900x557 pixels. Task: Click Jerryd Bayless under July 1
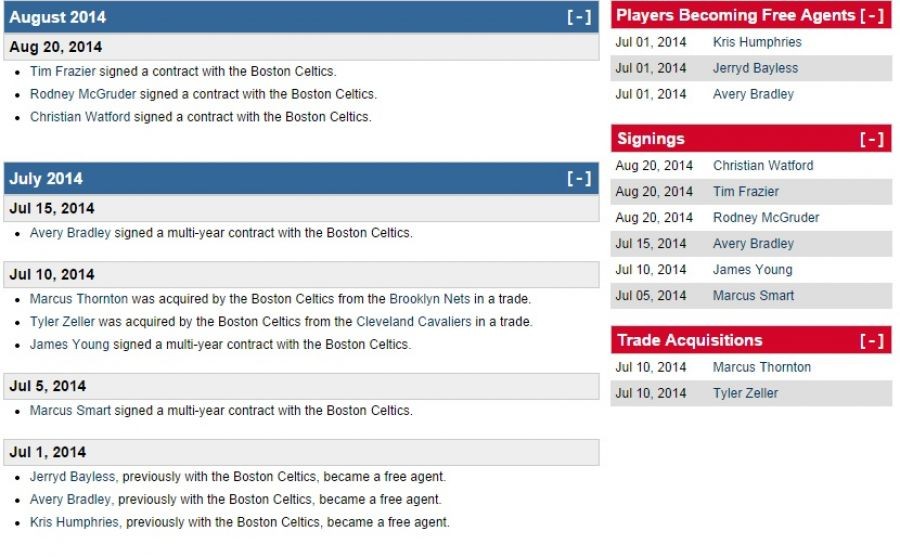pyautogui.click(x=72, y=477)
